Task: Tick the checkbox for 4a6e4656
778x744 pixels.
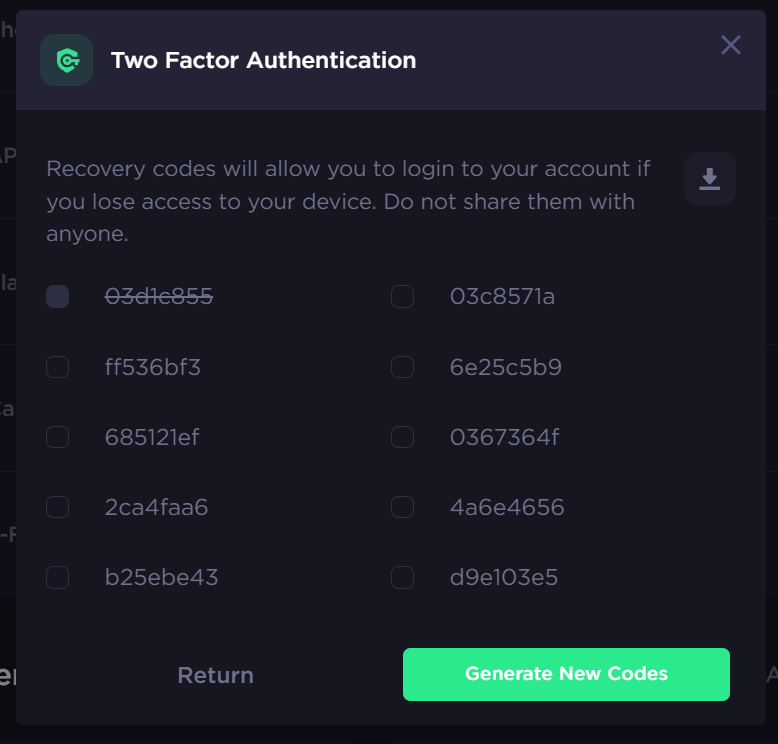Action: pyautogui.click(x=402, y=507)
